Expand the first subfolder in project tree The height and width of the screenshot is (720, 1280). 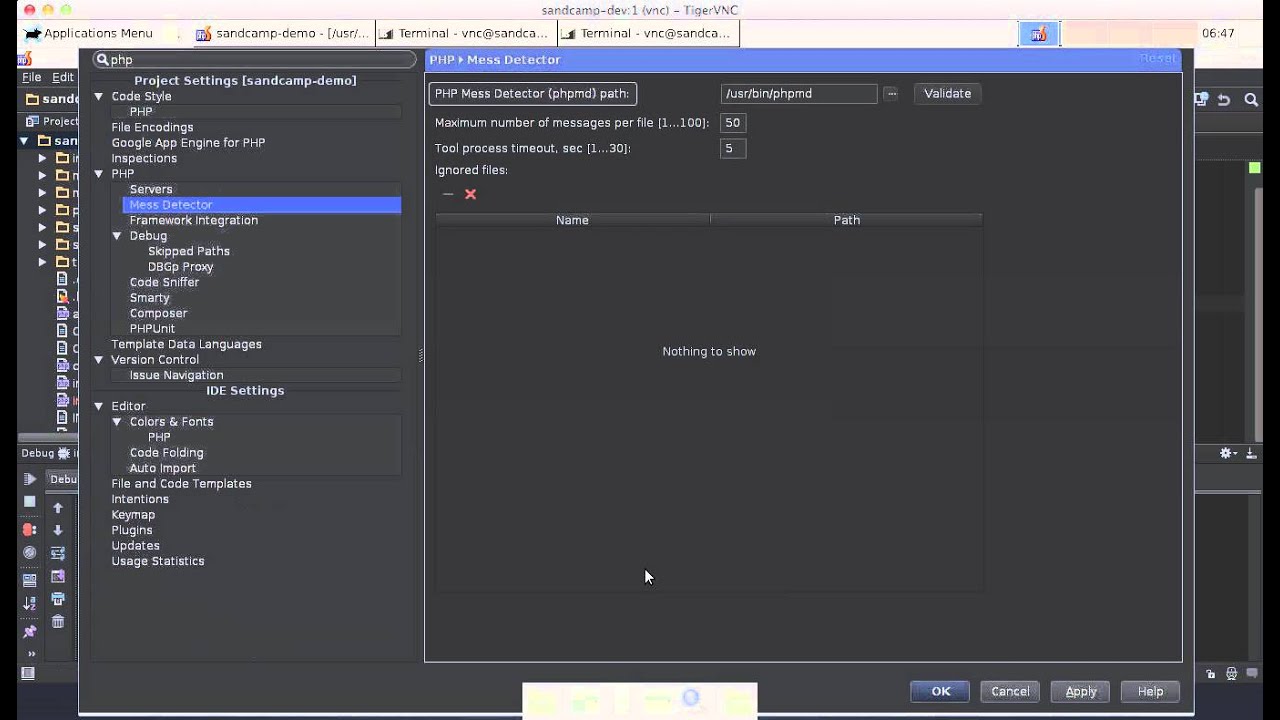click(x=43, y=158)
